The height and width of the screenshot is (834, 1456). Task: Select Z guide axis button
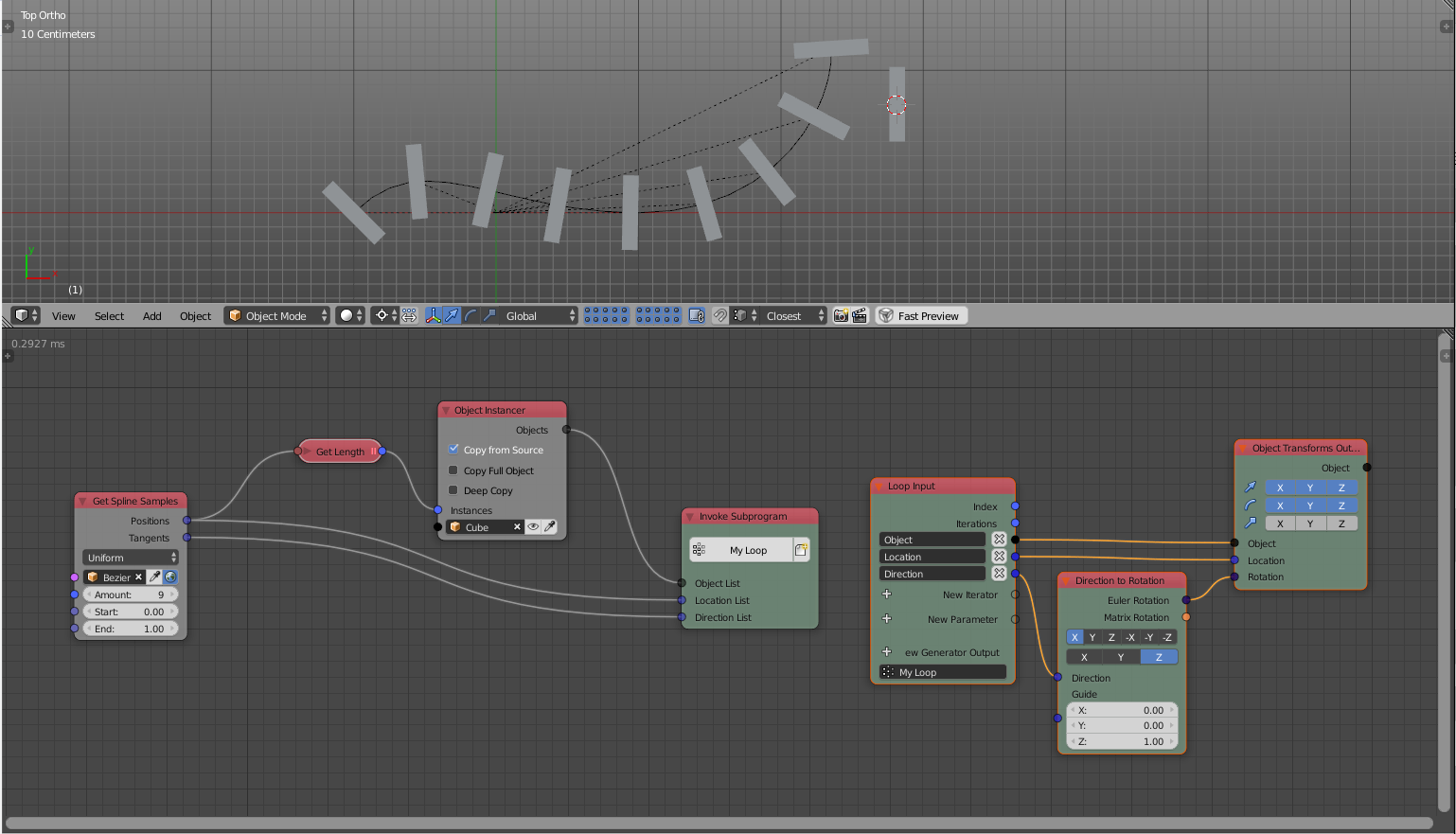click(x=1159, y=657)
